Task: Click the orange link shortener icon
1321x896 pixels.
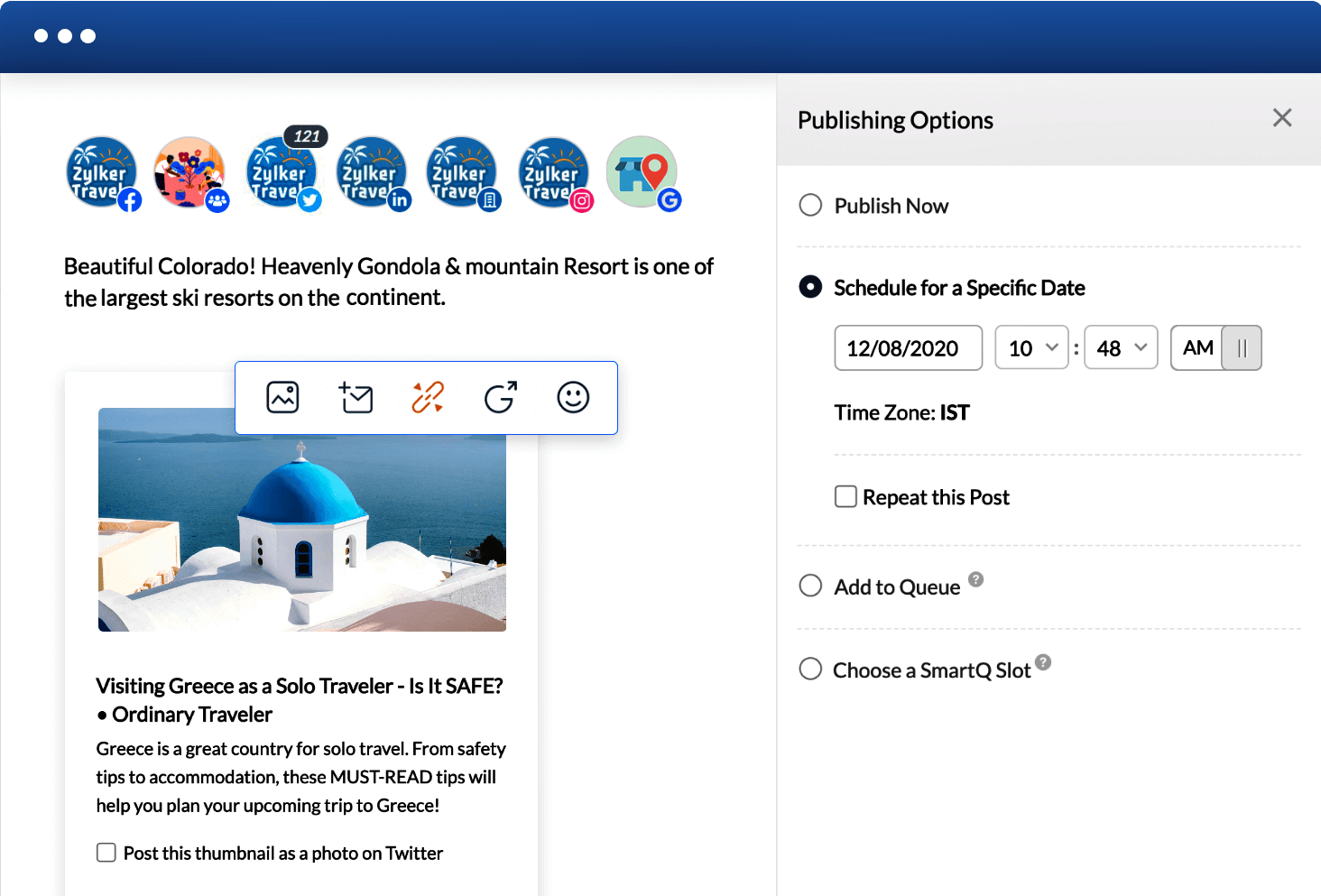Action: [428, 397]
